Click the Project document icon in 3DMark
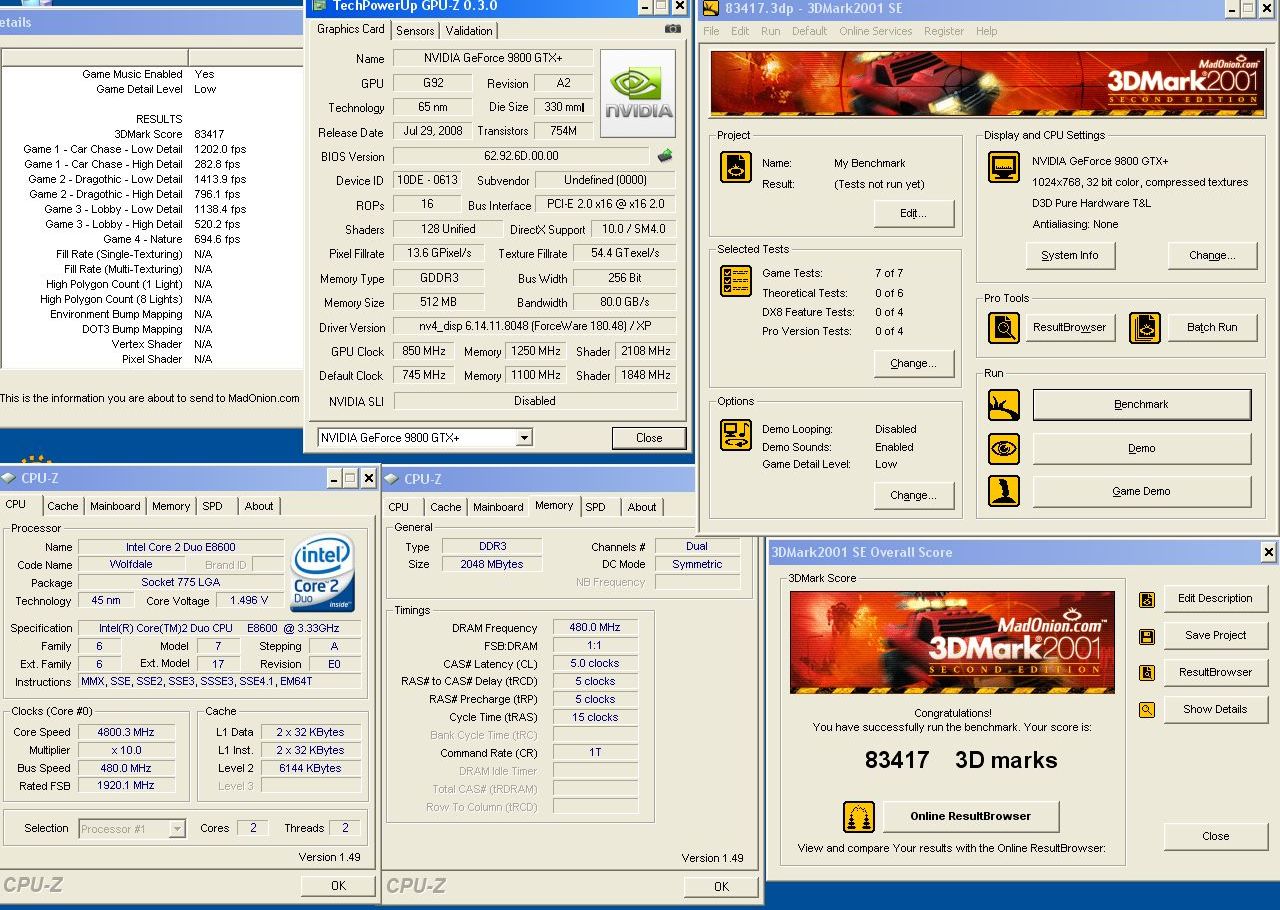The height and width of the screenshot is (910, 1280). pyautogui.click(x=736, y=167)
